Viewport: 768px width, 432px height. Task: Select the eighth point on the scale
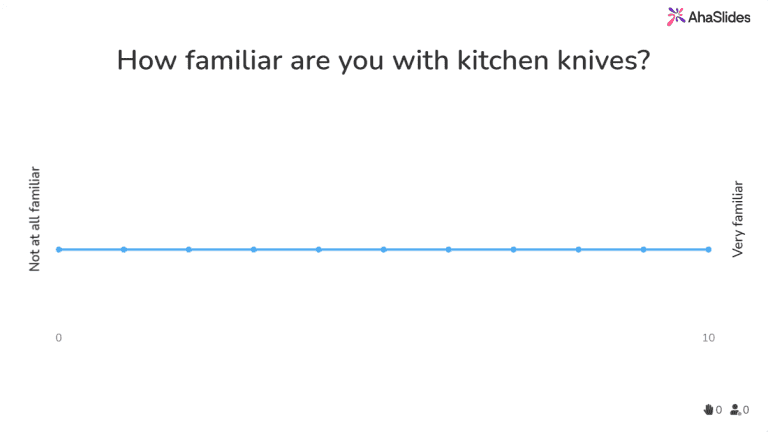point(514,249)
